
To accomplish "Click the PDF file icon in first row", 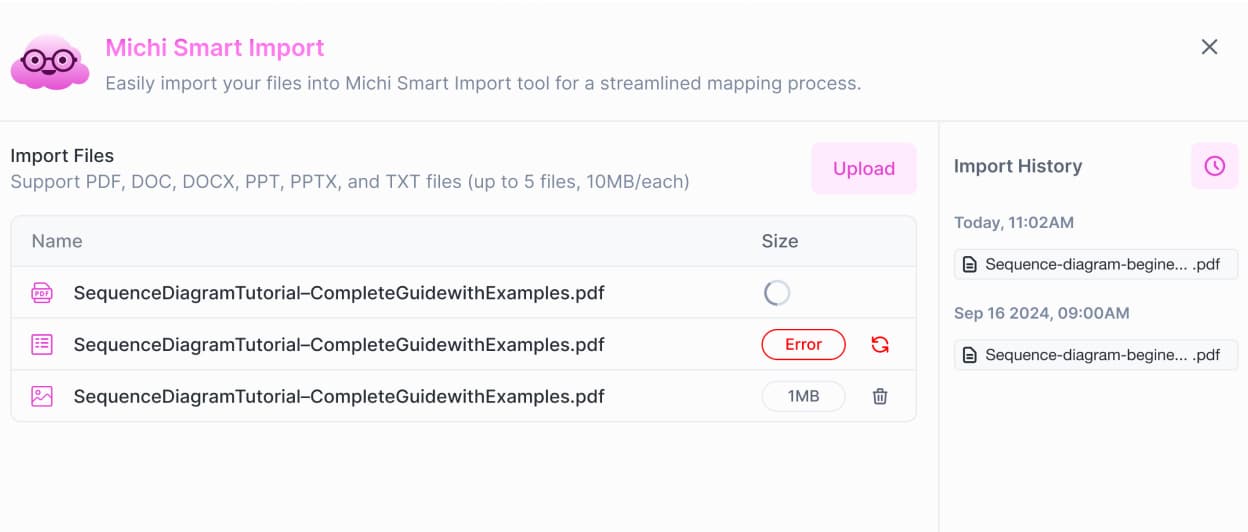I will click(42, 293).
